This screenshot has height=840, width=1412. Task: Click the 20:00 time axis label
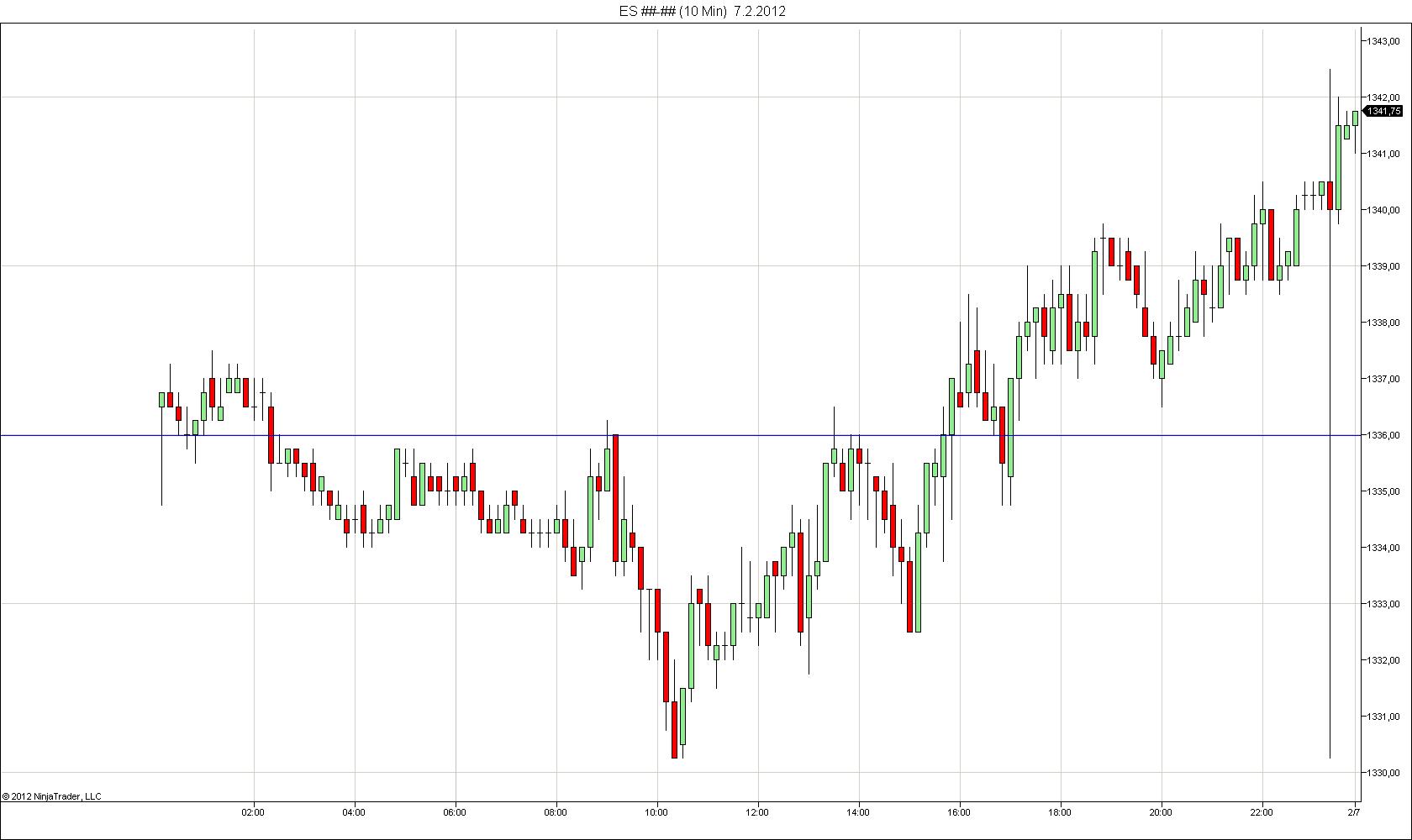(x=1161, y=812)
